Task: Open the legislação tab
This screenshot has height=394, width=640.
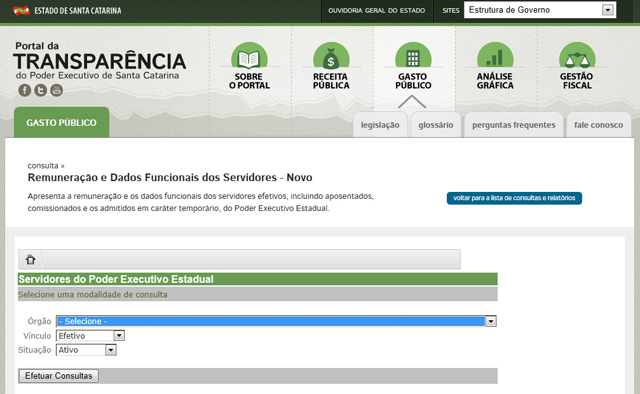Action: click(380, 125)
